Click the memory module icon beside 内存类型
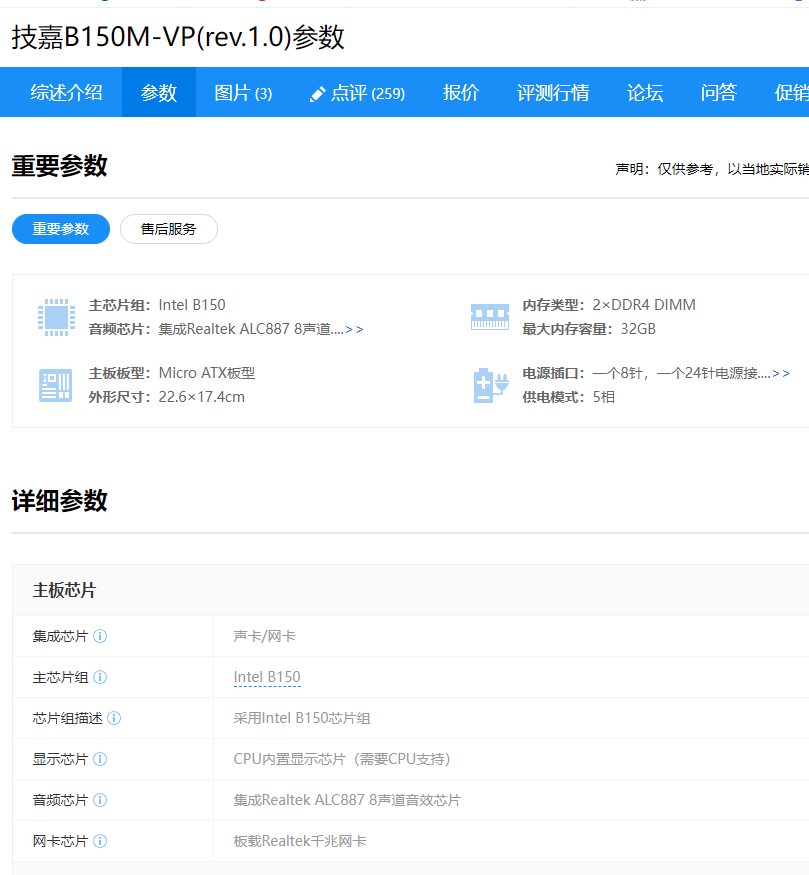Screen dimensions: 809x875 pyautogui.click(x=490, y=316)
